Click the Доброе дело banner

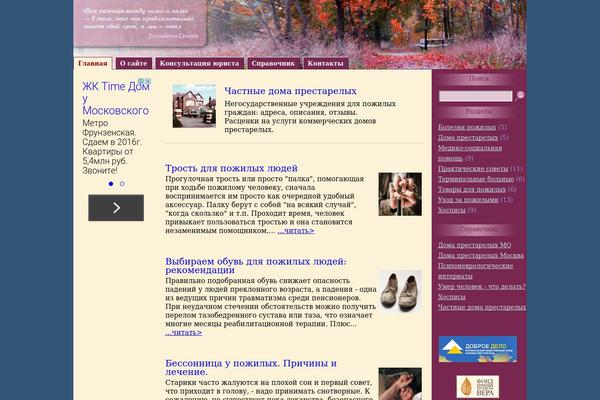coord(478,349)
